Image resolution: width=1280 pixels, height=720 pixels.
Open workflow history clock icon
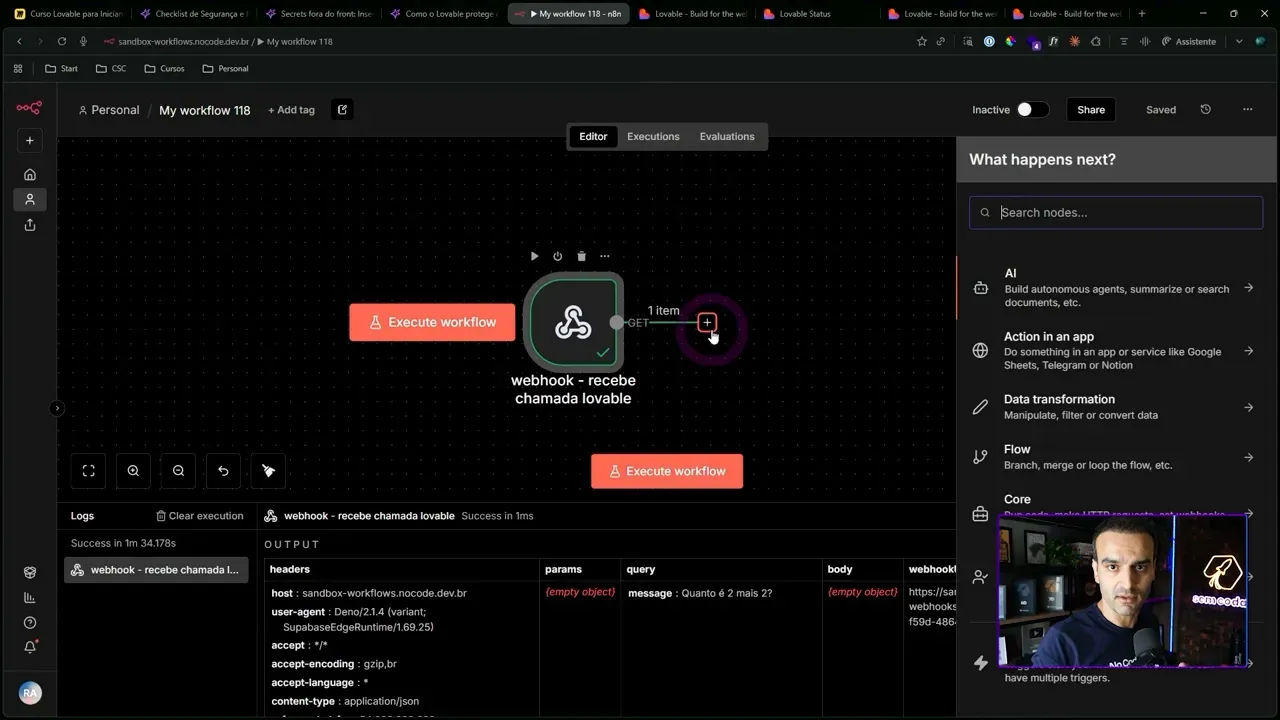pos(1205,110)
